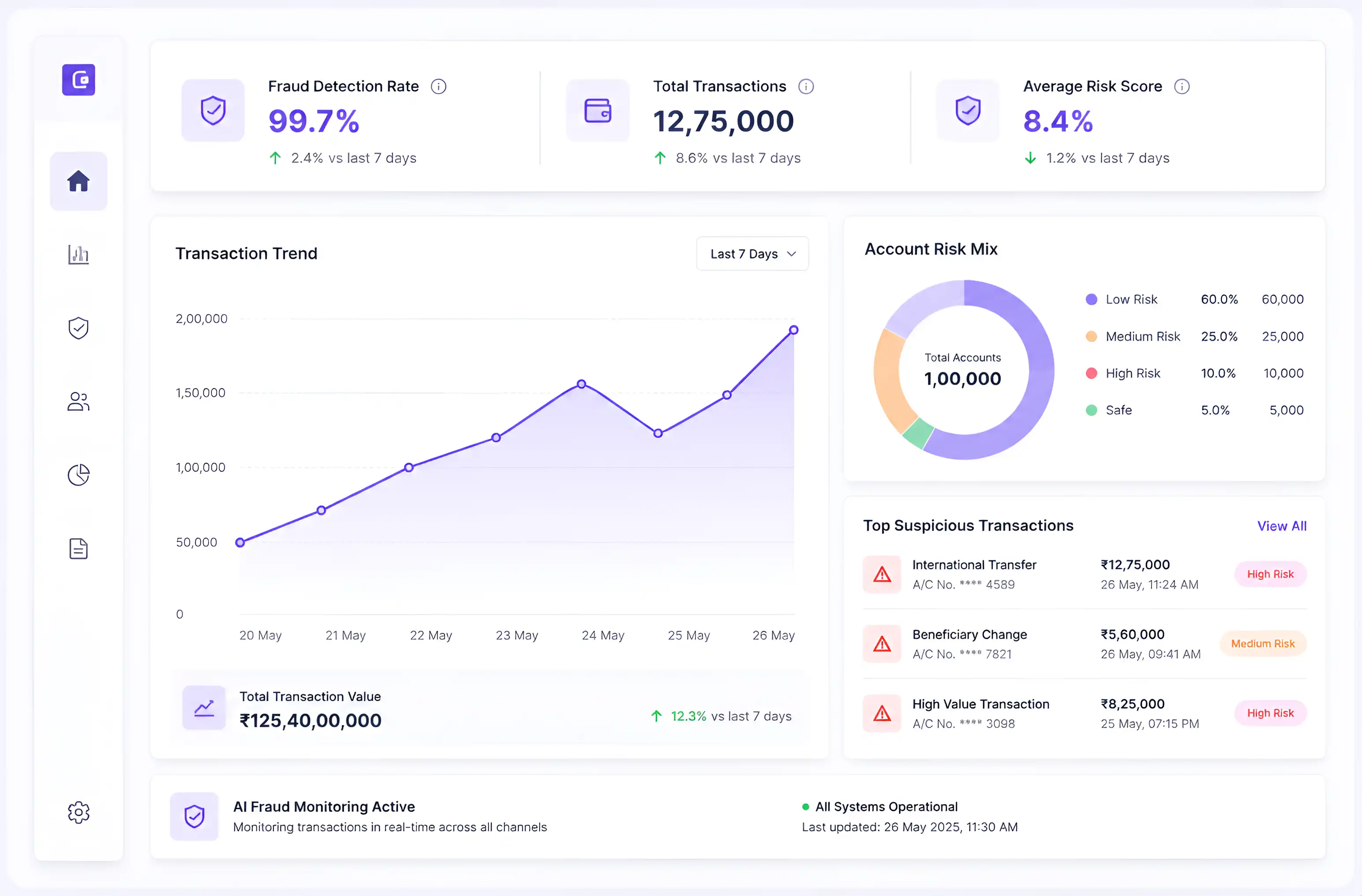This screenshot has height=896, width=1362.
Task: Click the AI Fraud Monitoring Active heading
Action: [324, 807]
